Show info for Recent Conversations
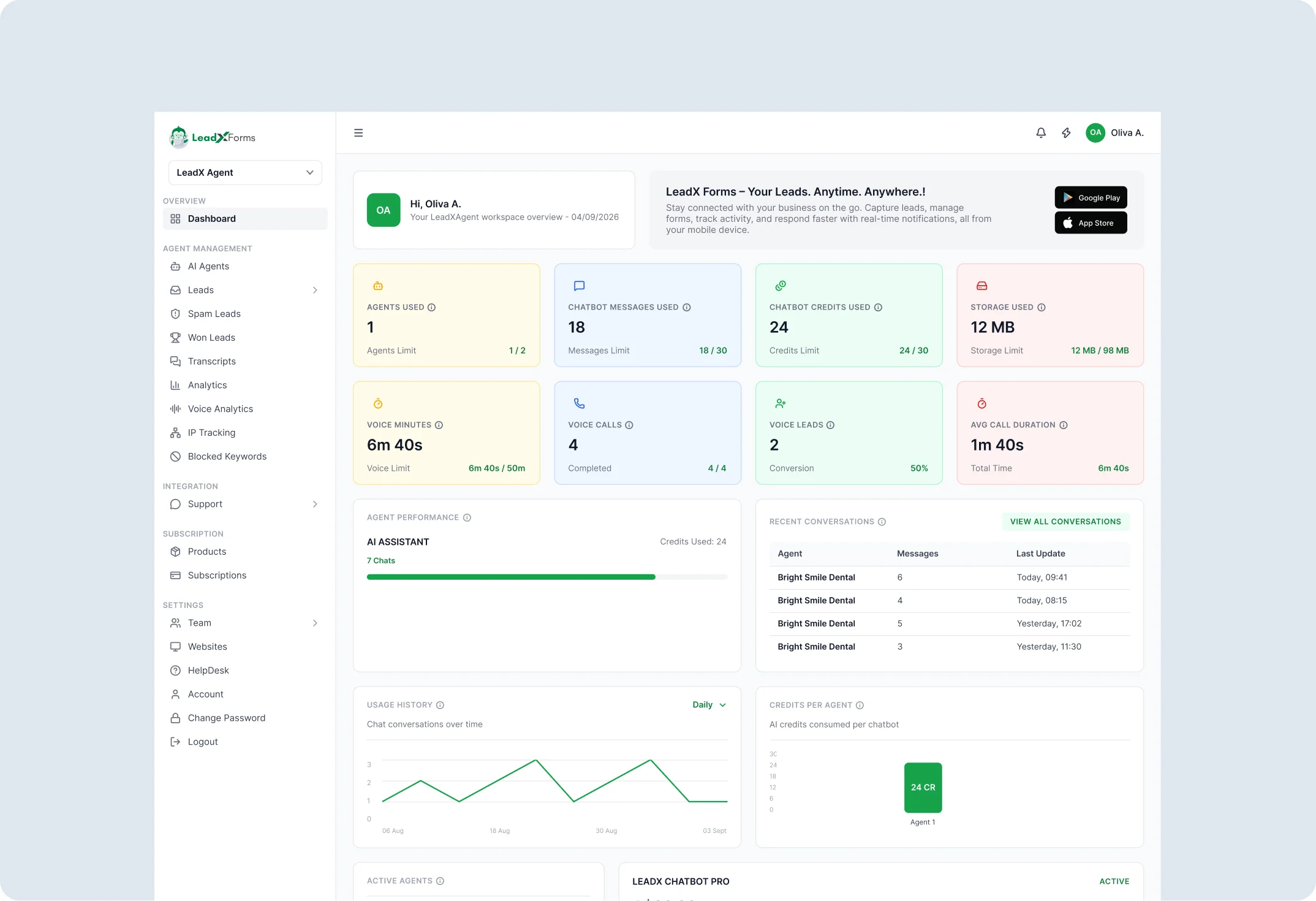1316x901 pixels. tap(882, 522)
